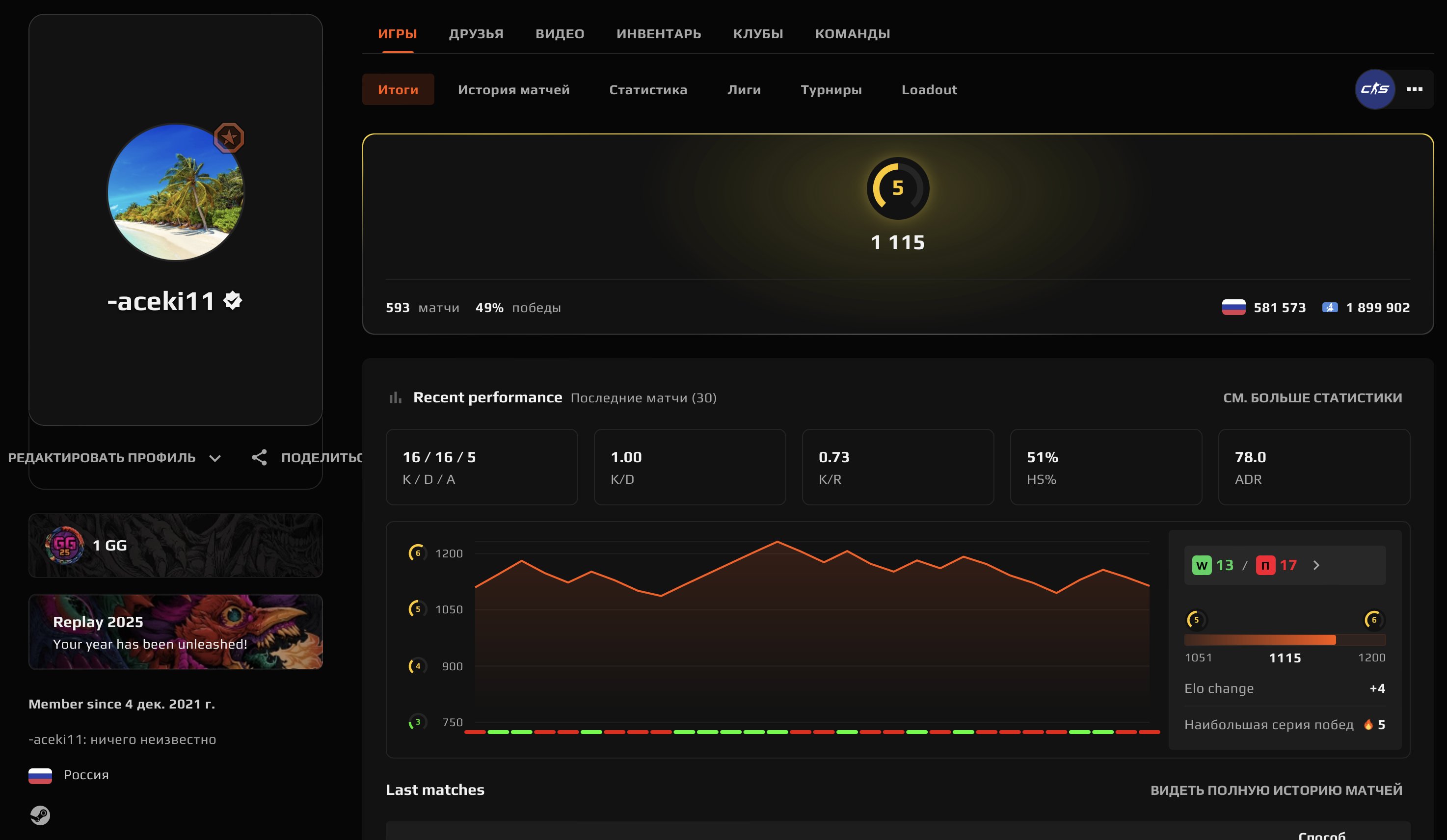Click the CS2 game selector icon
The width and height of the screenshot is (1447, 840).
tap(1375, 89)
